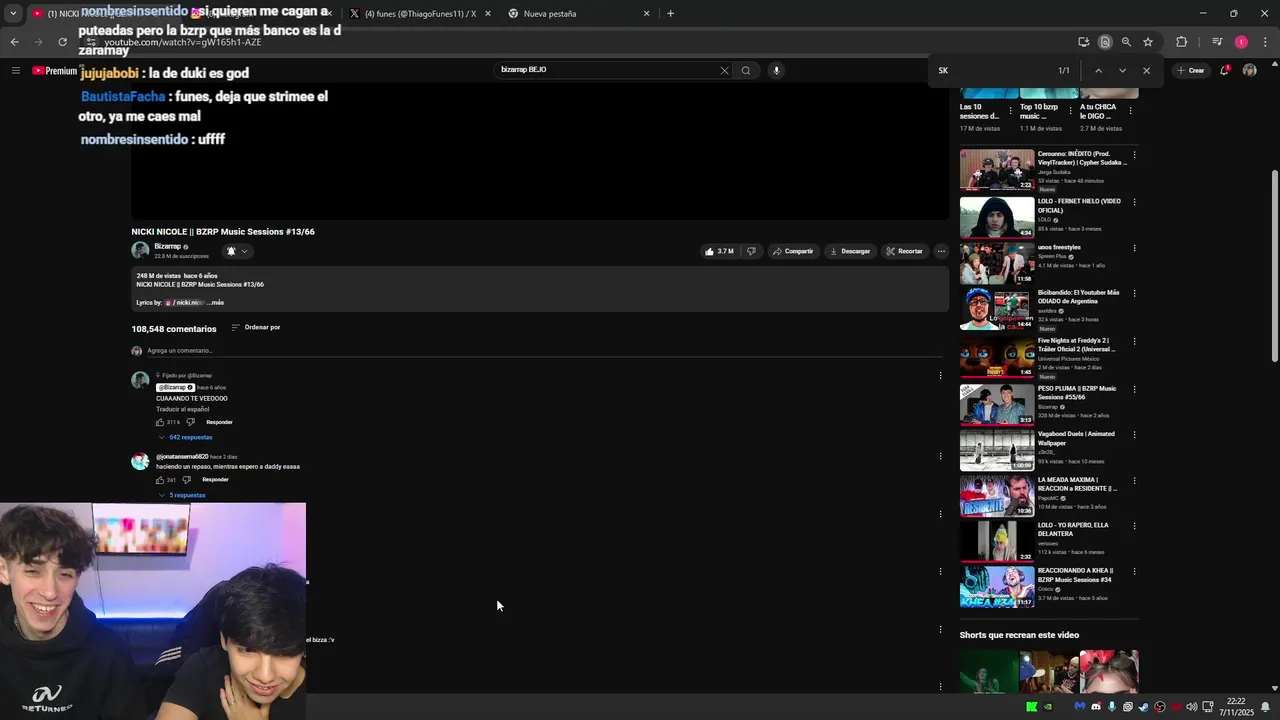Start voice search with microphone icon
The height and width of the screenshot is (720, 1280).
776,70
